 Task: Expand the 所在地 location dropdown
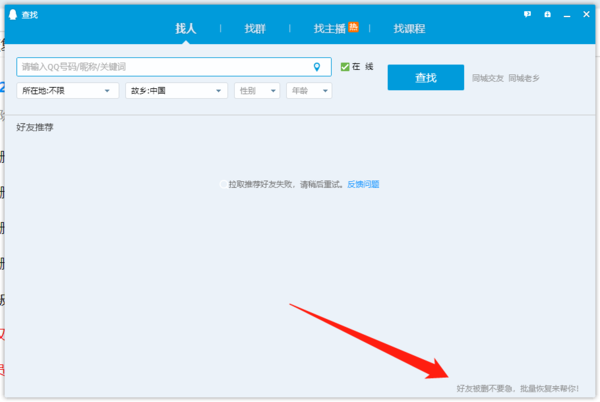pyautogui.click(x=68, y=91)
